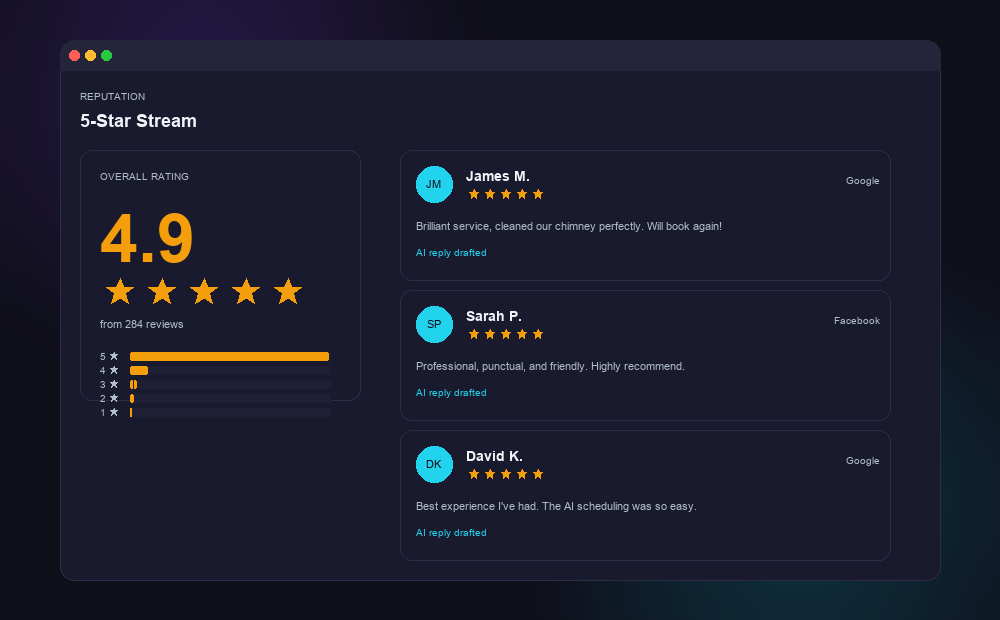Click the Google source label on James M. review

click(862, 181)
